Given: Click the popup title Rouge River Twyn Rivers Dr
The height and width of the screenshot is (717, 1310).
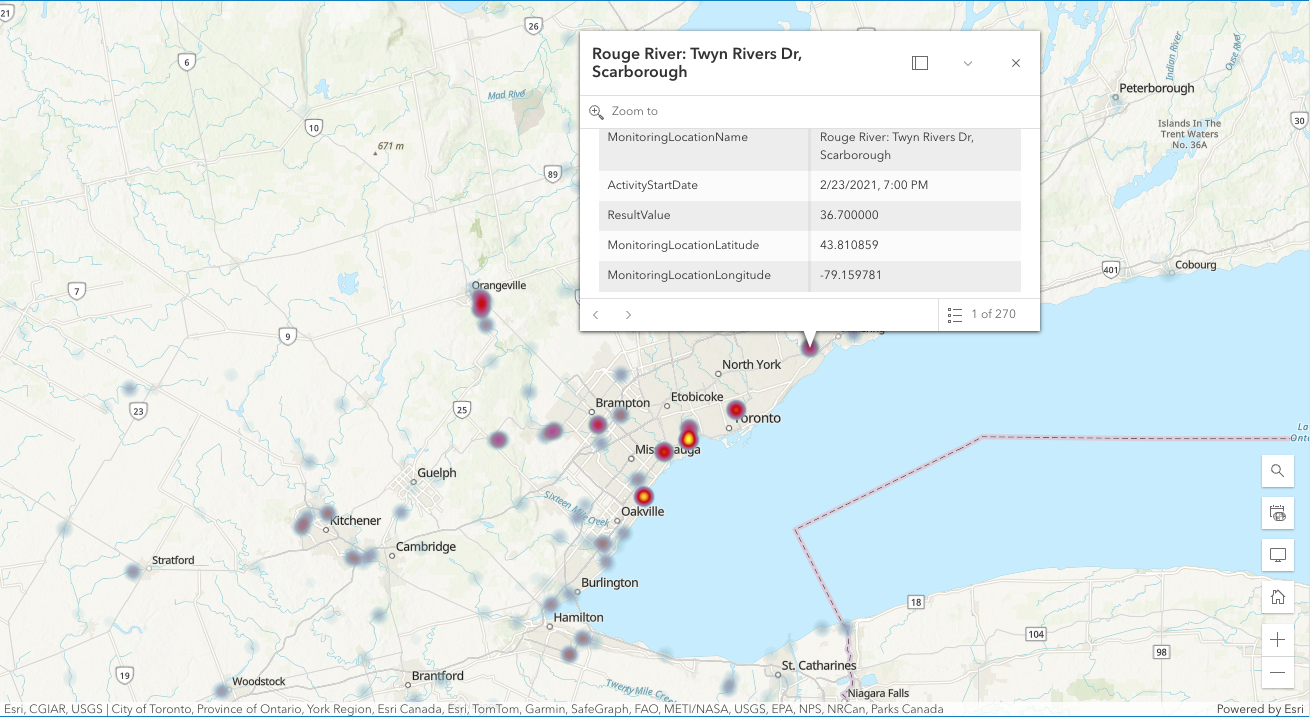Looking at the screenshot, I should [x=697, y=62].
